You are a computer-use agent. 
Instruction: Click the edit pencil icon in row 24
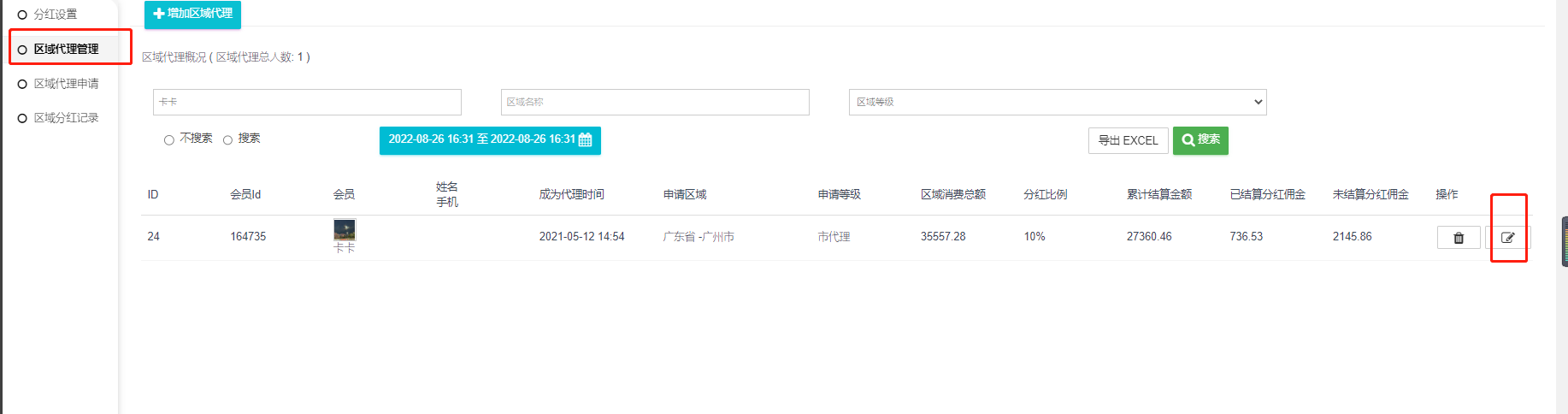point(1507,238)
